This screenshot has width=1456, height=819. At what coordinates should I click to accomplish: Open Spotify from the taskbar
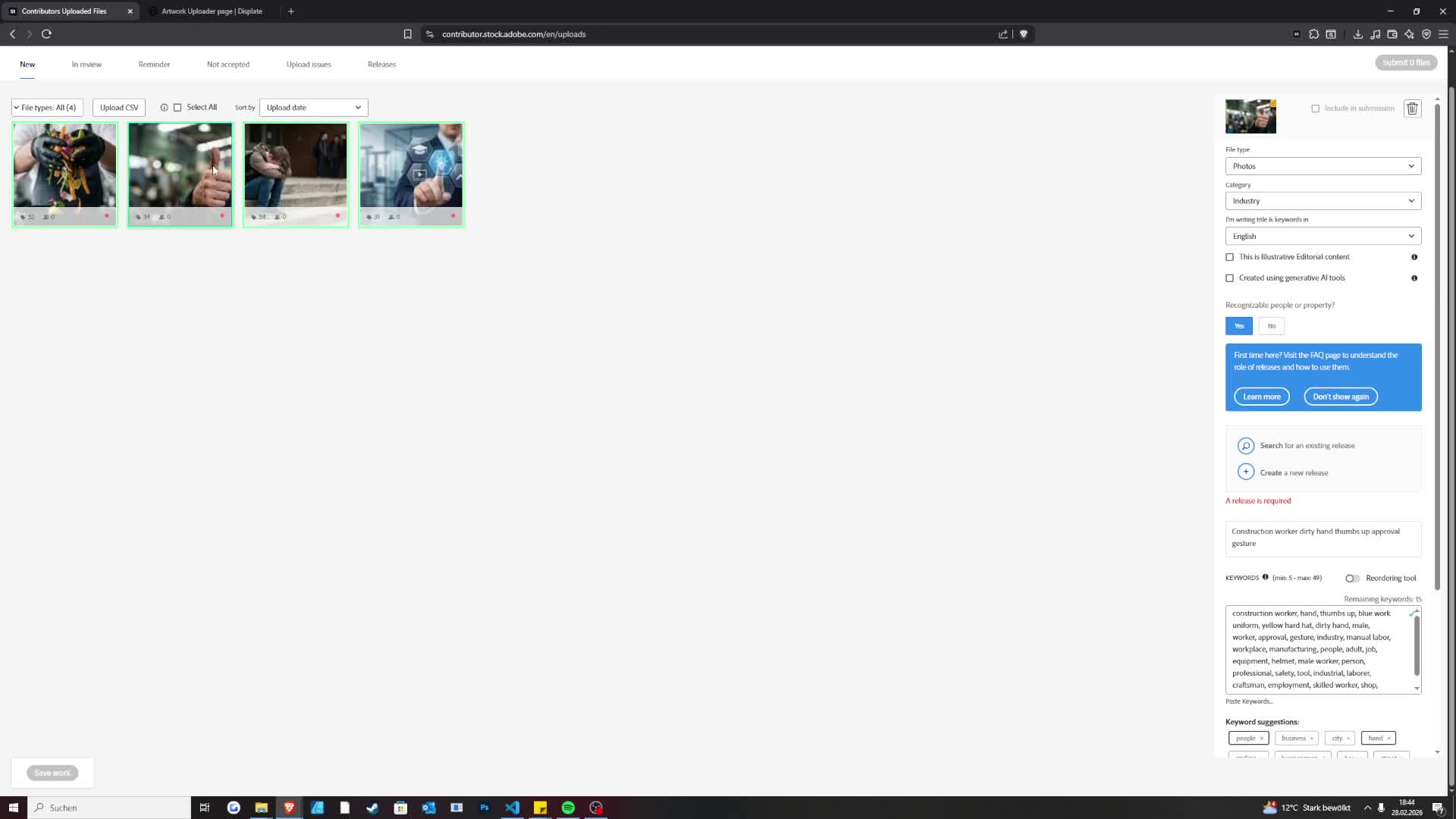[x=568, y=808]
